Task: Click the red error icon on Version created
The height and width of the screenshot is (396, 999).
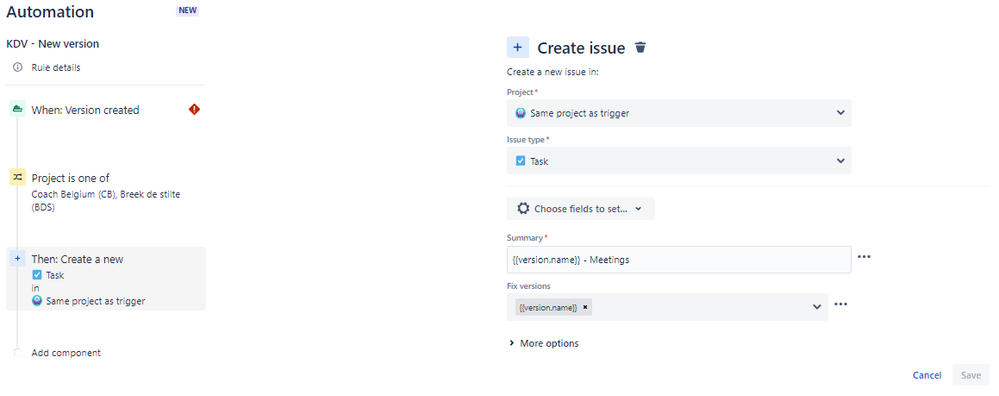Action: pos(194,110)
